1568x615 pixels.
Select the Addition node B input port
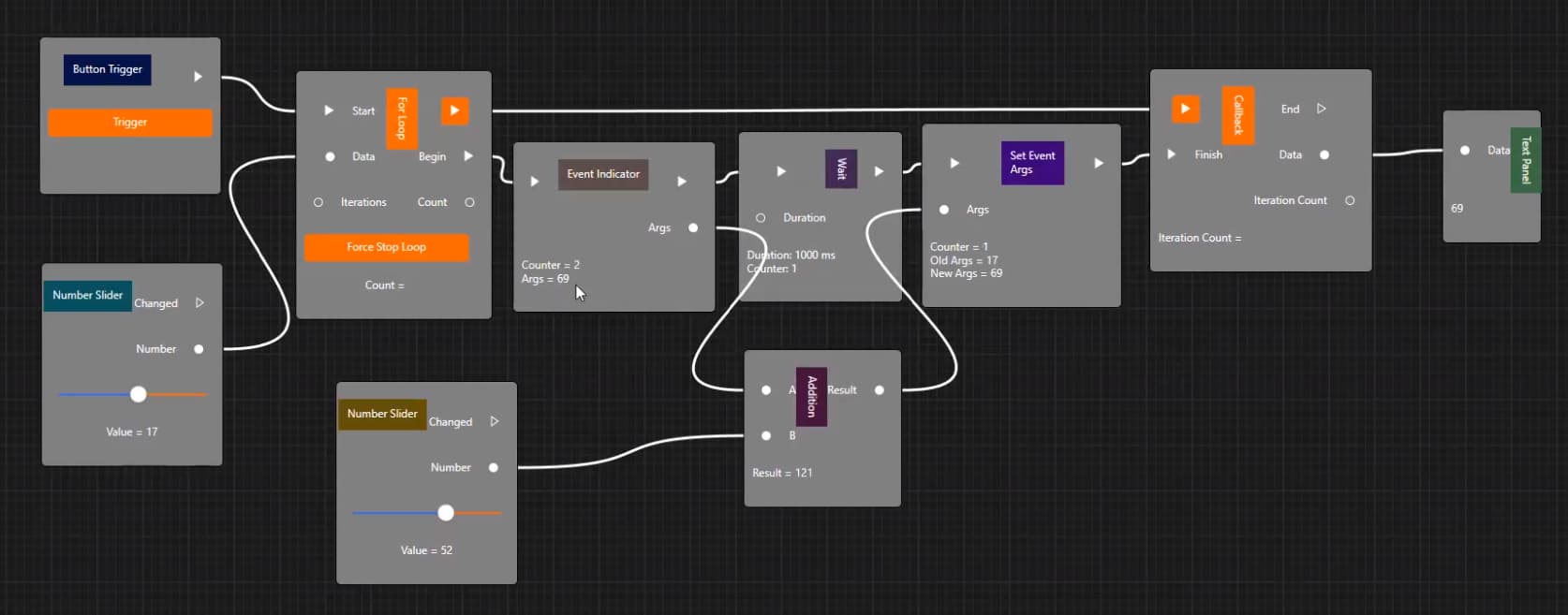[766, 435]
